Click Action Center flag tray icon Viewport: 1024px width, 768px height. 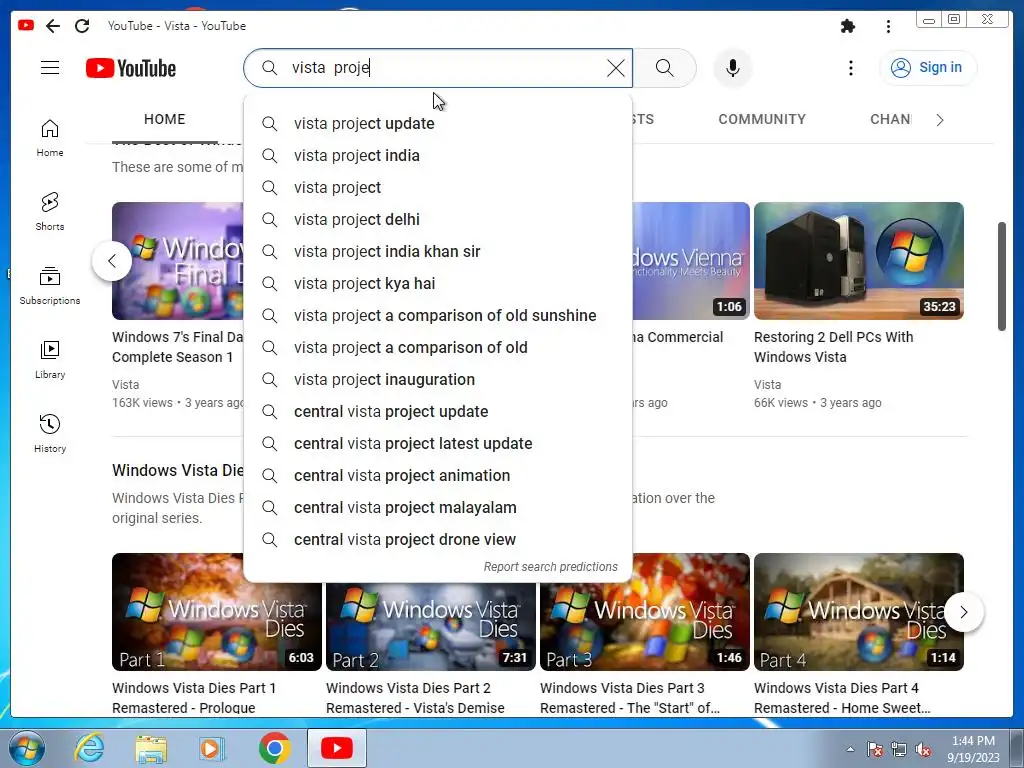click(x=875, y=749)
